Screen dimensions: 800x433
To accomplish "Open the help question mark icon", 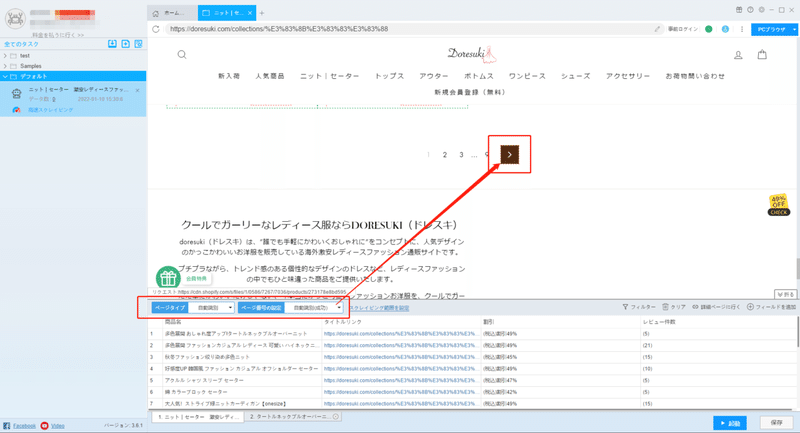I will point(750,10).
